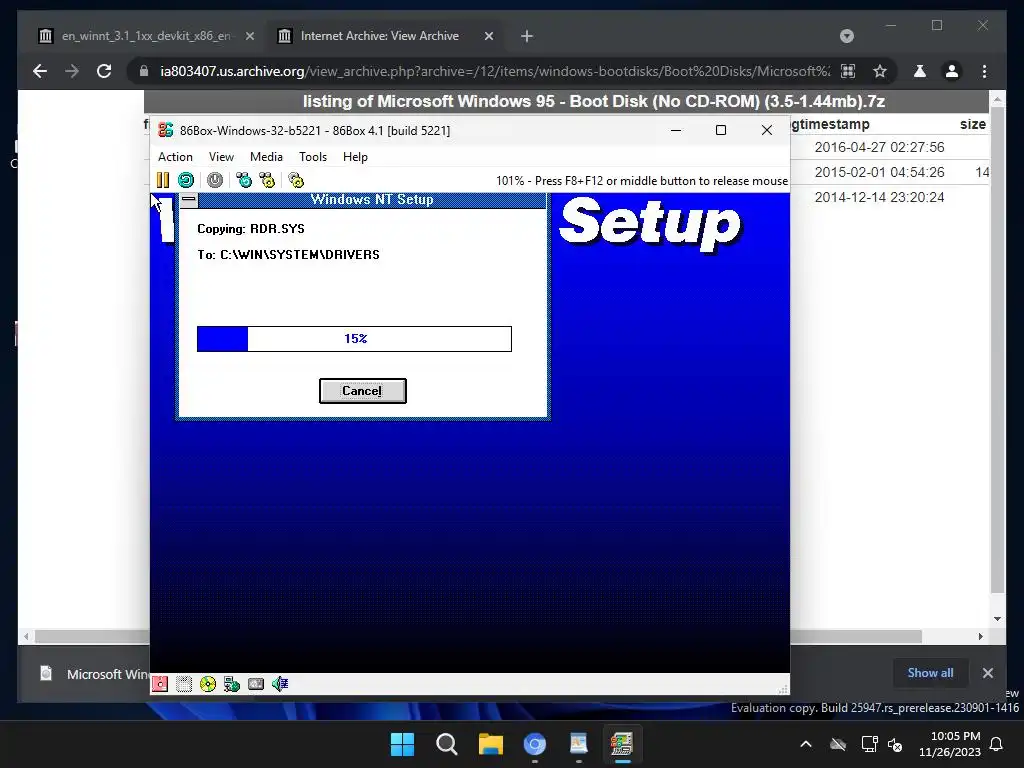
Task: Send Ctrl+Alt+Del via the toolbar icon
Action: tap(244, 180)
